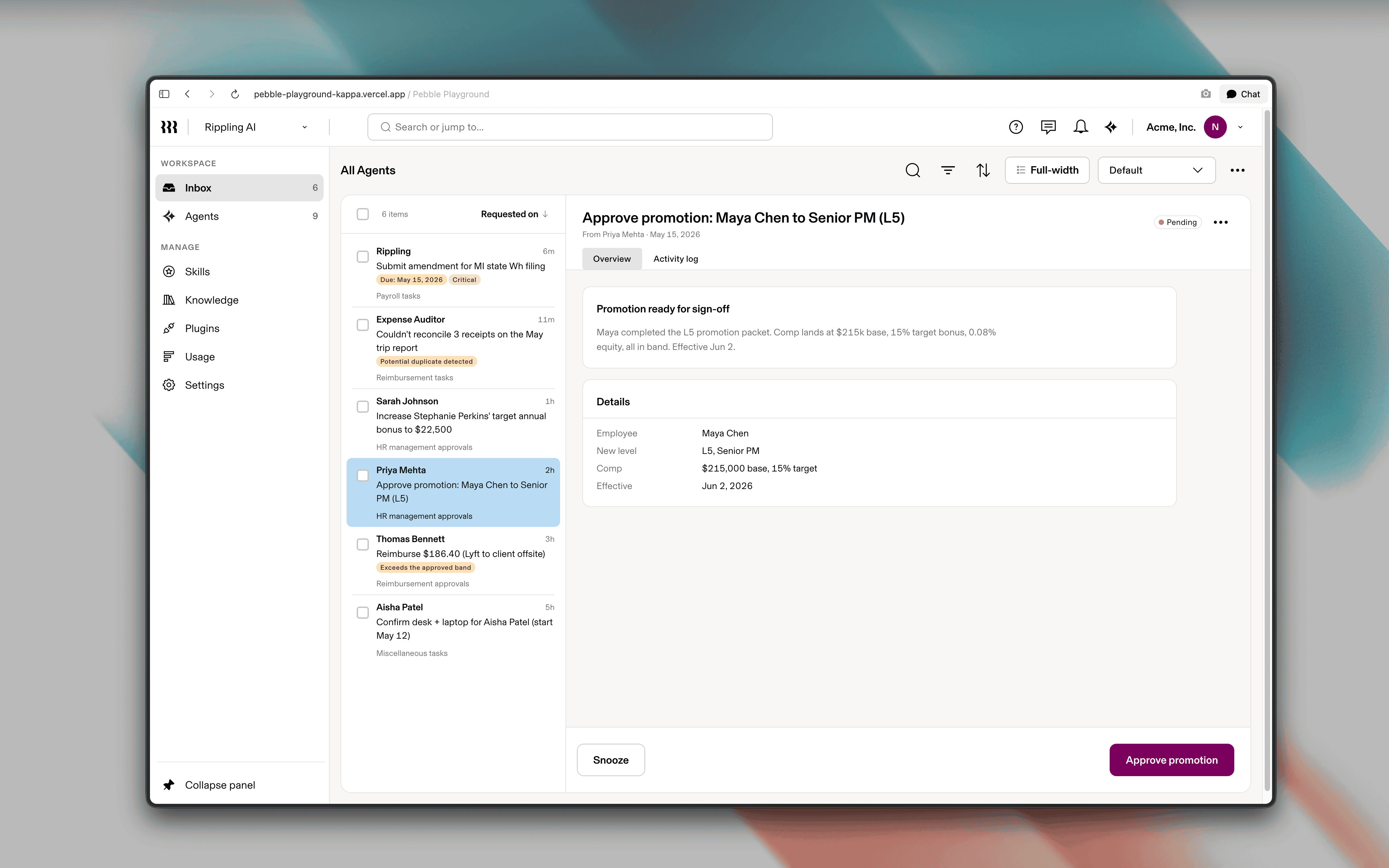Check the Aisha Patel item checkbox
This screenshot has height=868, width=1389.
click(363, 613)
